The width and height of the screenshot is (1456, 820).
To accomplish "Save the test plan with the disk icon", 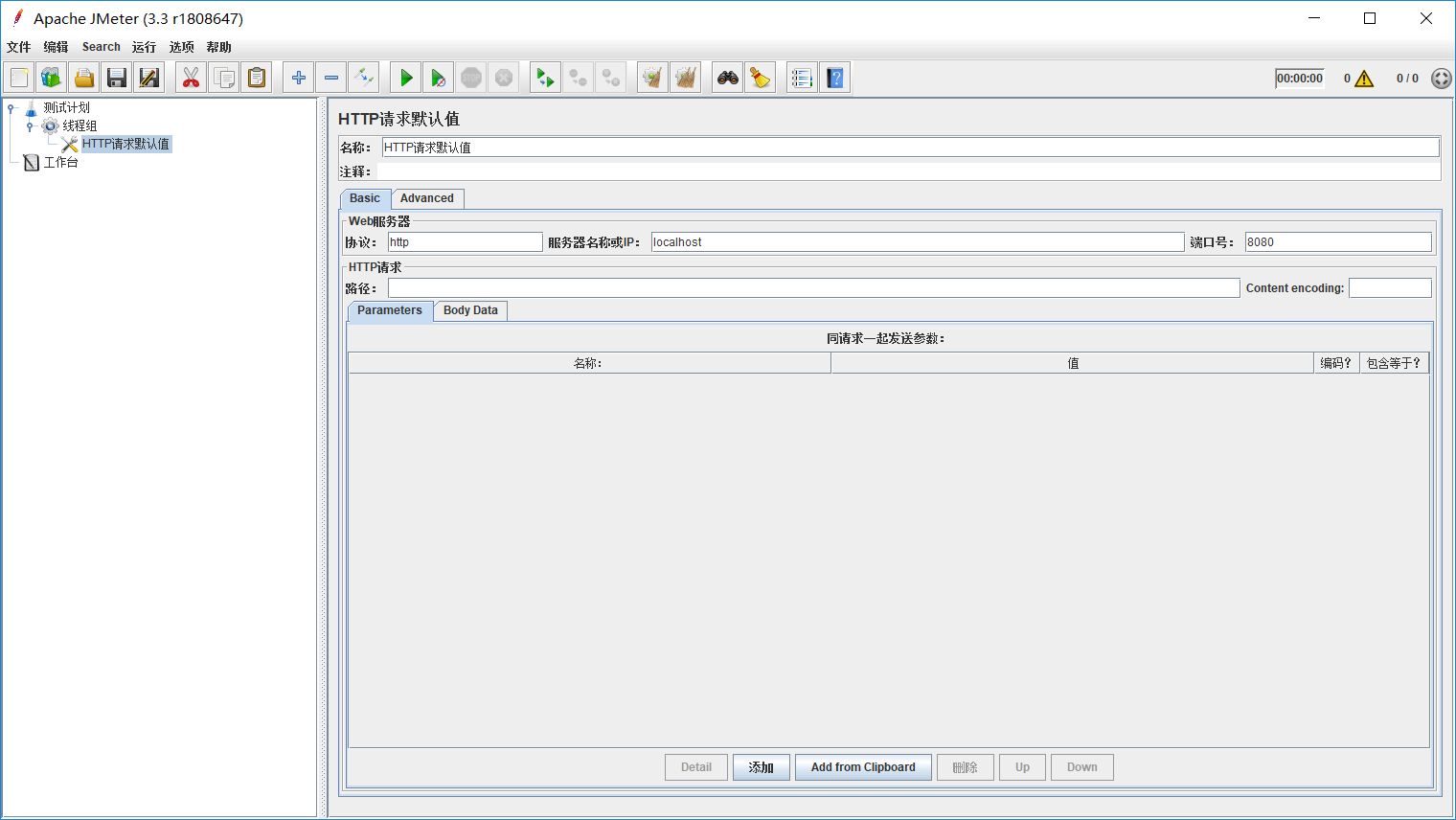I will point(116,77).
